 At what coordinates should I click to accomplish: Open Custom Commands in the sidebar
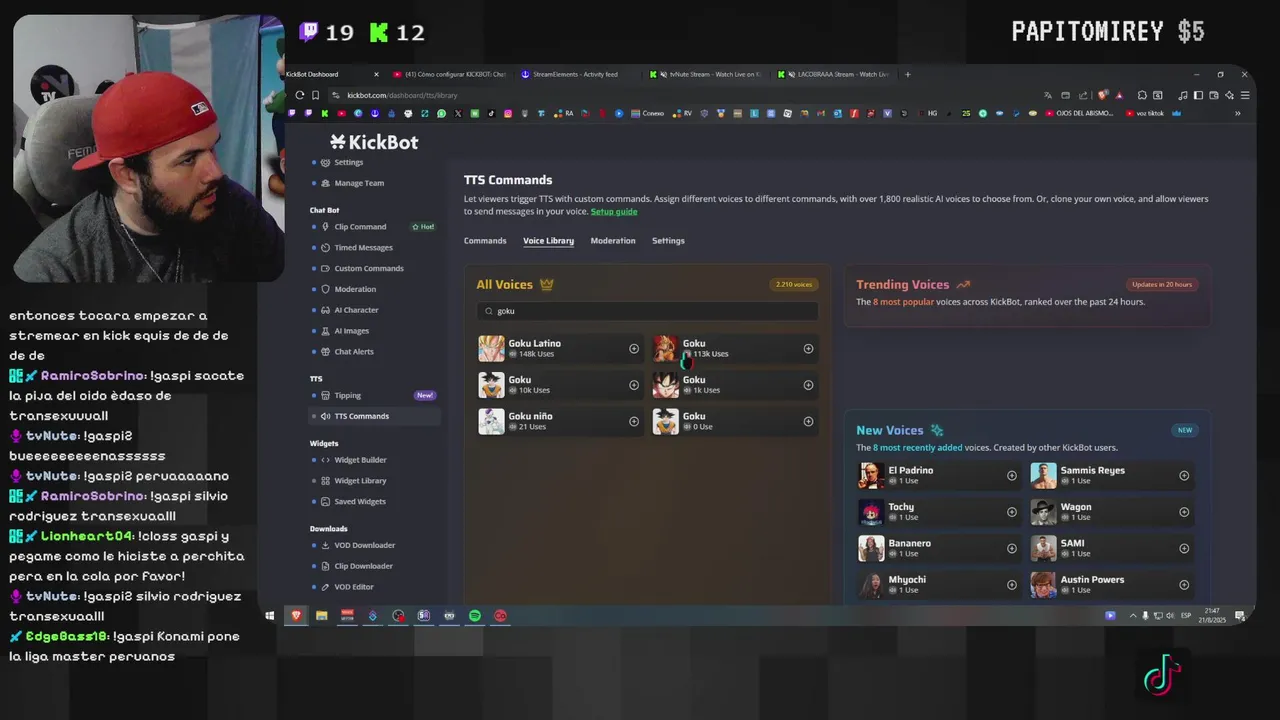[x=369, y=269]
